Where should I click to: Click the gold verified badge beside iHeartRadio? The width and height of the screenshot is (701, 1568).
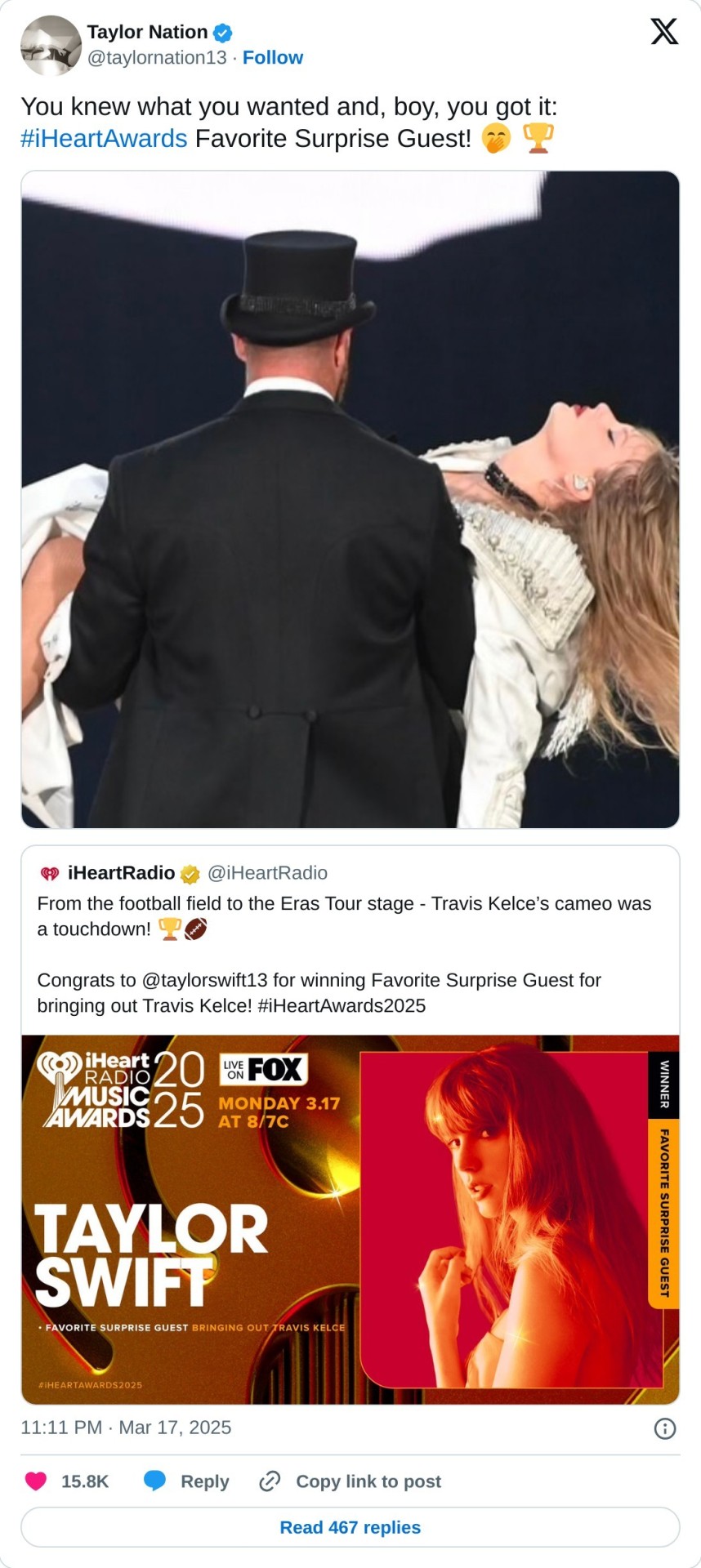(x=190, y=874)
